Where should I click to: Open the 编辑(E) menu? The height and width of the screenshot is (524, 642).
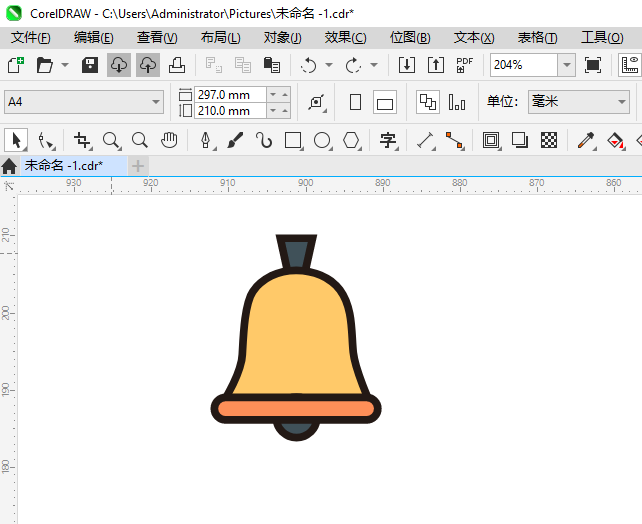click(93, 38)
